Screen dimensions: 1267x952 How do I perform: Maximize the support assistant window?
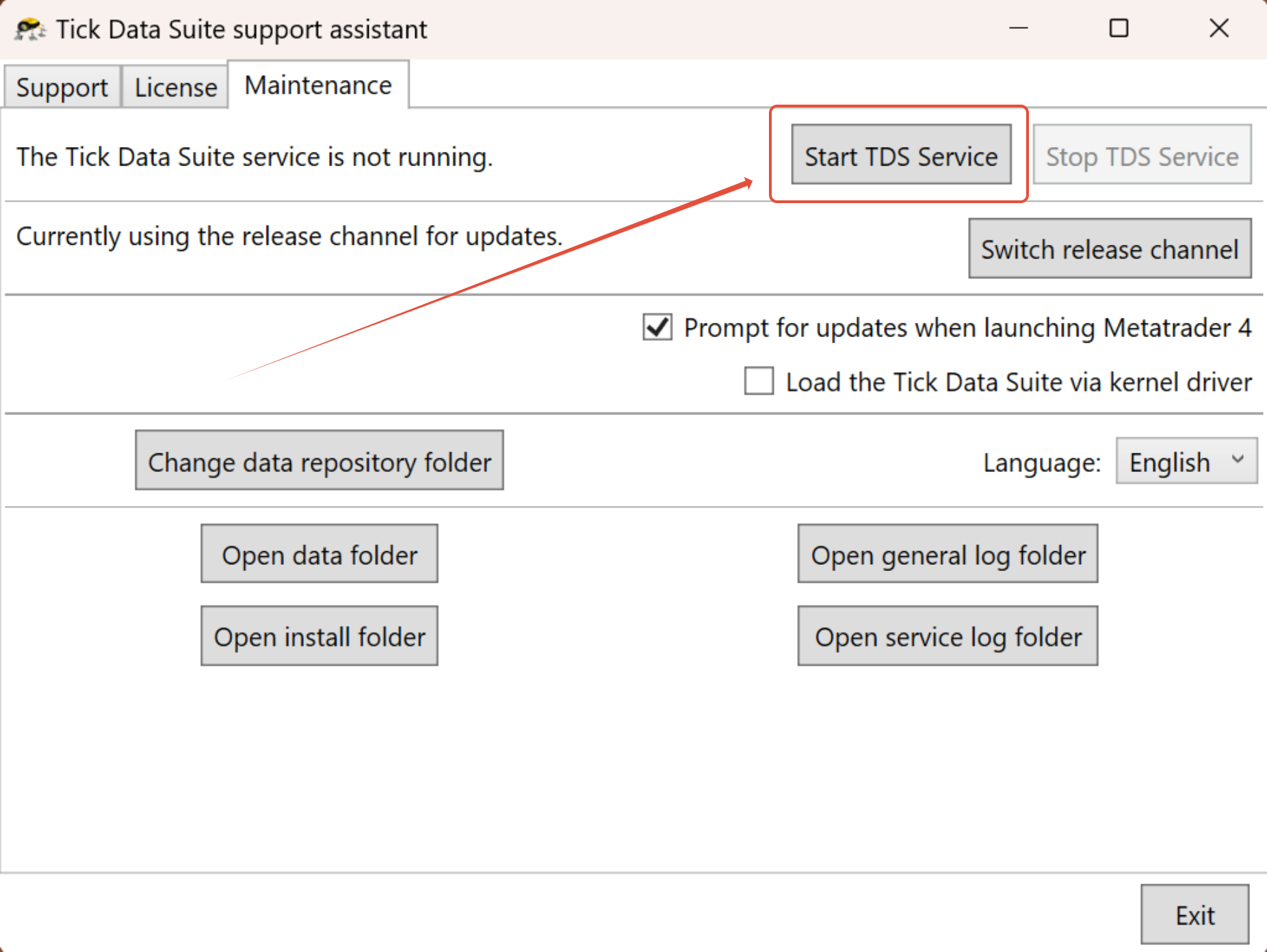point(1119,28)
